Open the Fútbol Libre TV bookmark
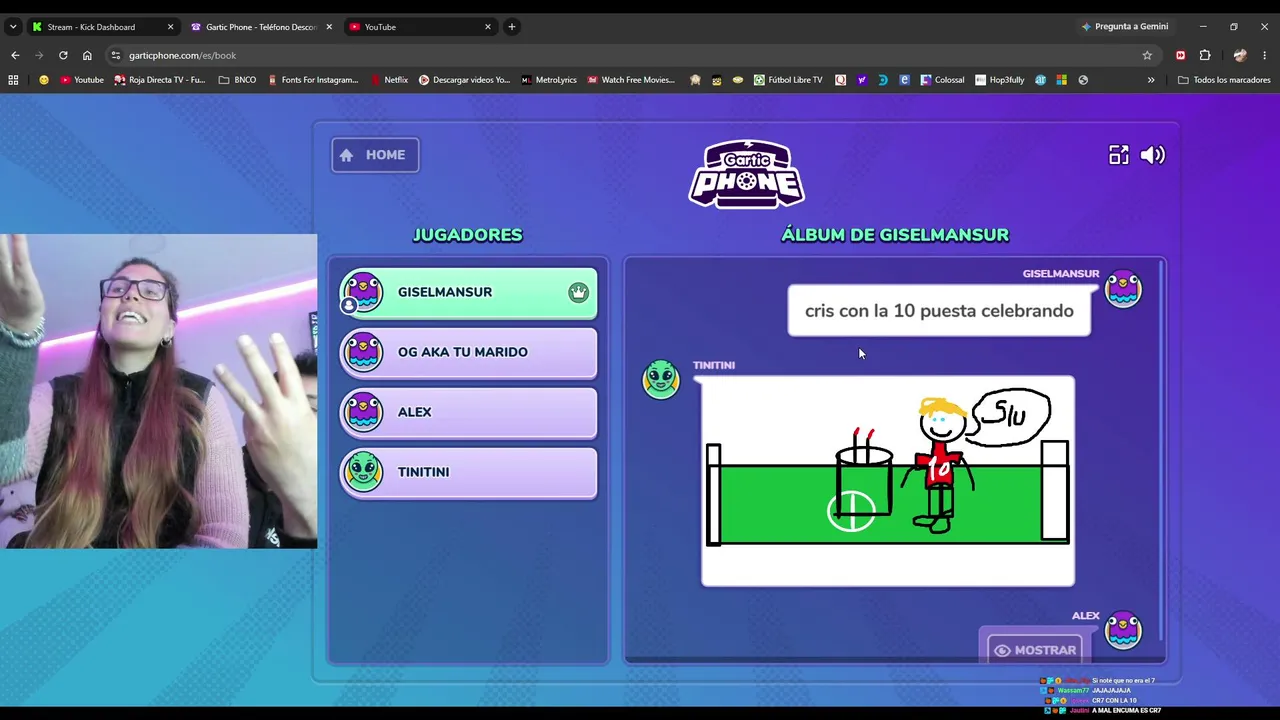 coord(788,80)
